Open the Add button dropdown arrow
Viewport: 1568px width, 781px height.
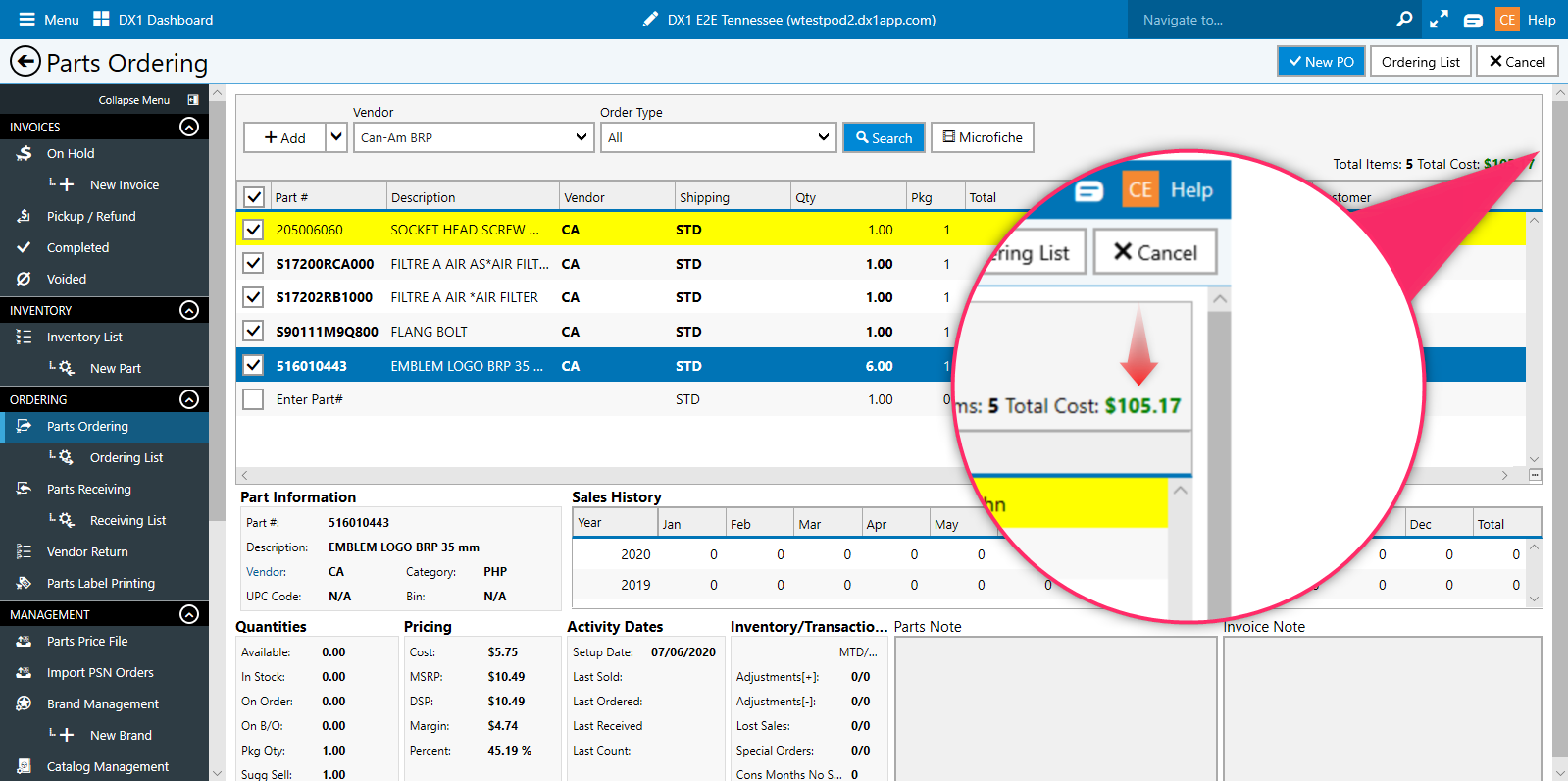[x=336, y=137]
